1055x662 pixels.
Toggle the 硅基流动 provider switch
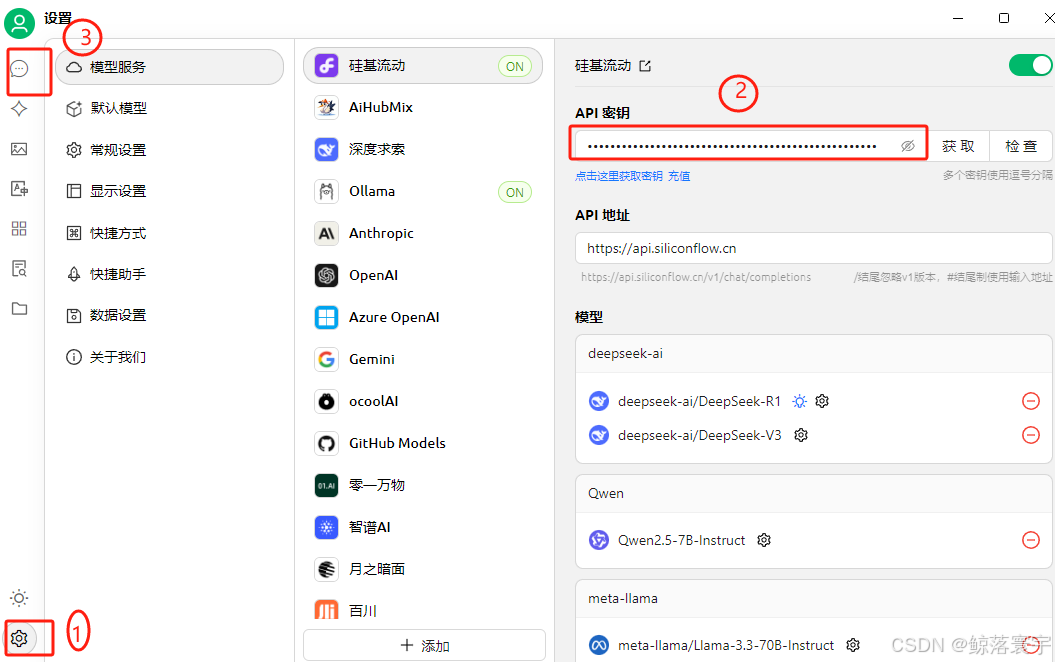[x=1030, y=65]
